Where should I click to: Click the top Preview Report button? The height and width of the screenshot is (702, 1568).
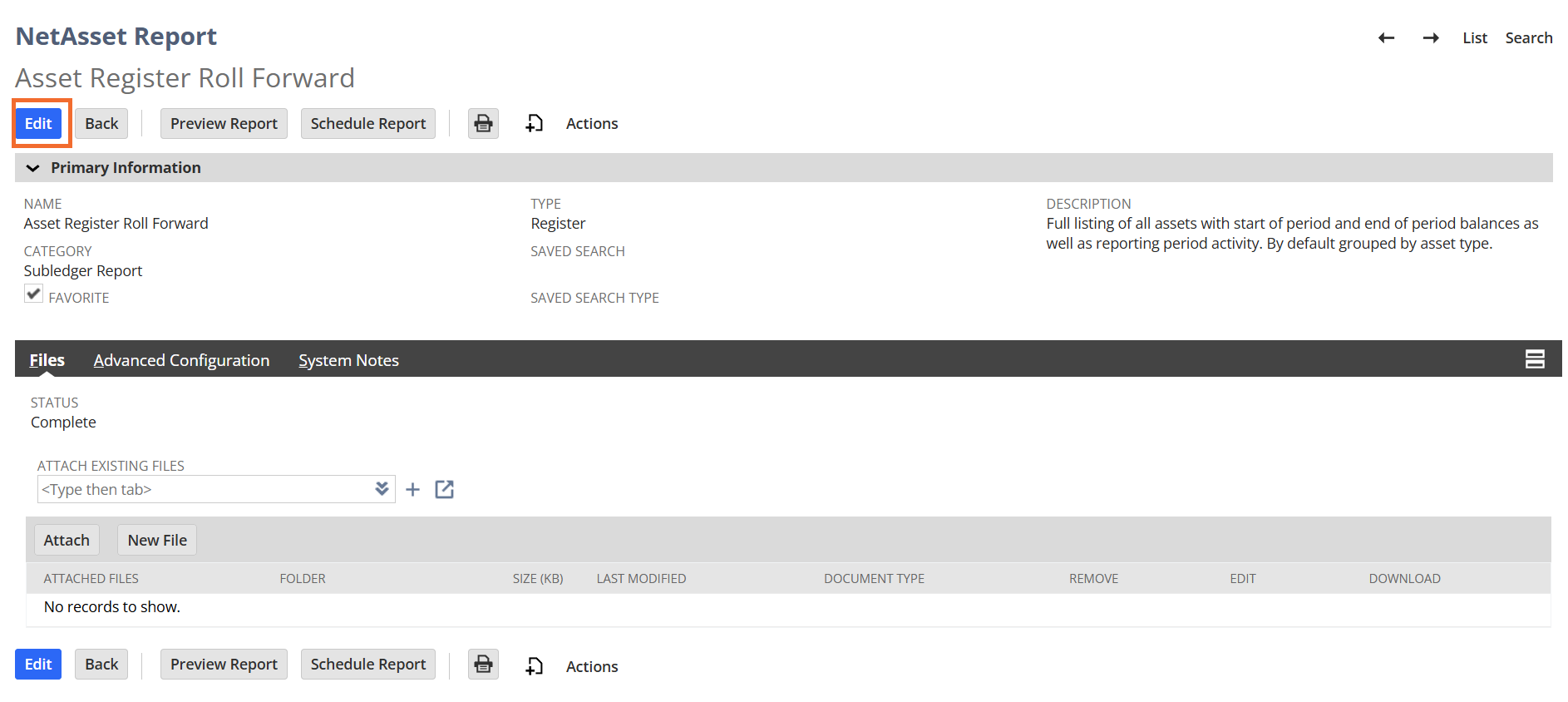pos(224,124)
